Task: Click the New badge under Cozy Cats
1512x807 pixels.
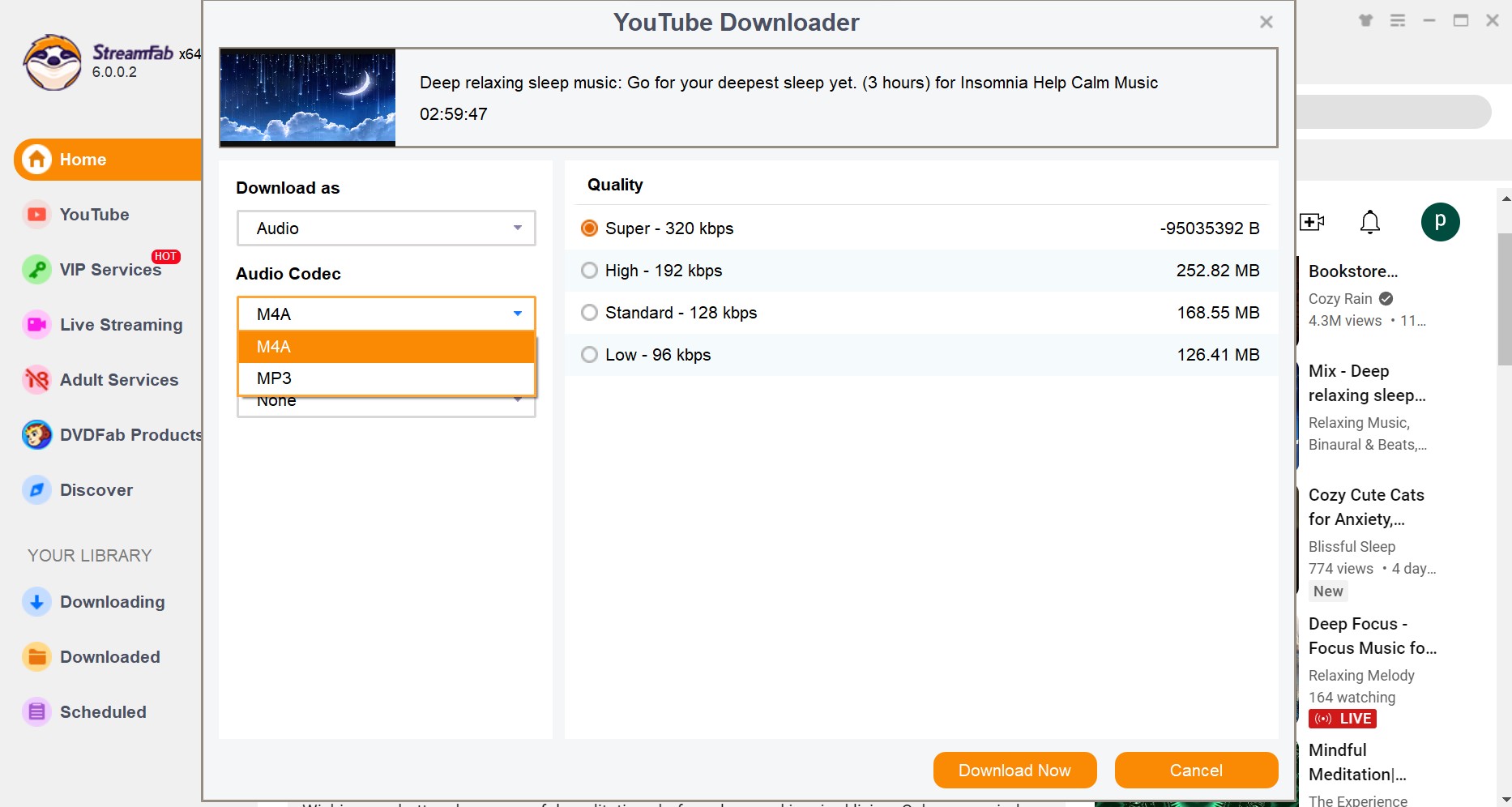Action: click(1328, 591)
